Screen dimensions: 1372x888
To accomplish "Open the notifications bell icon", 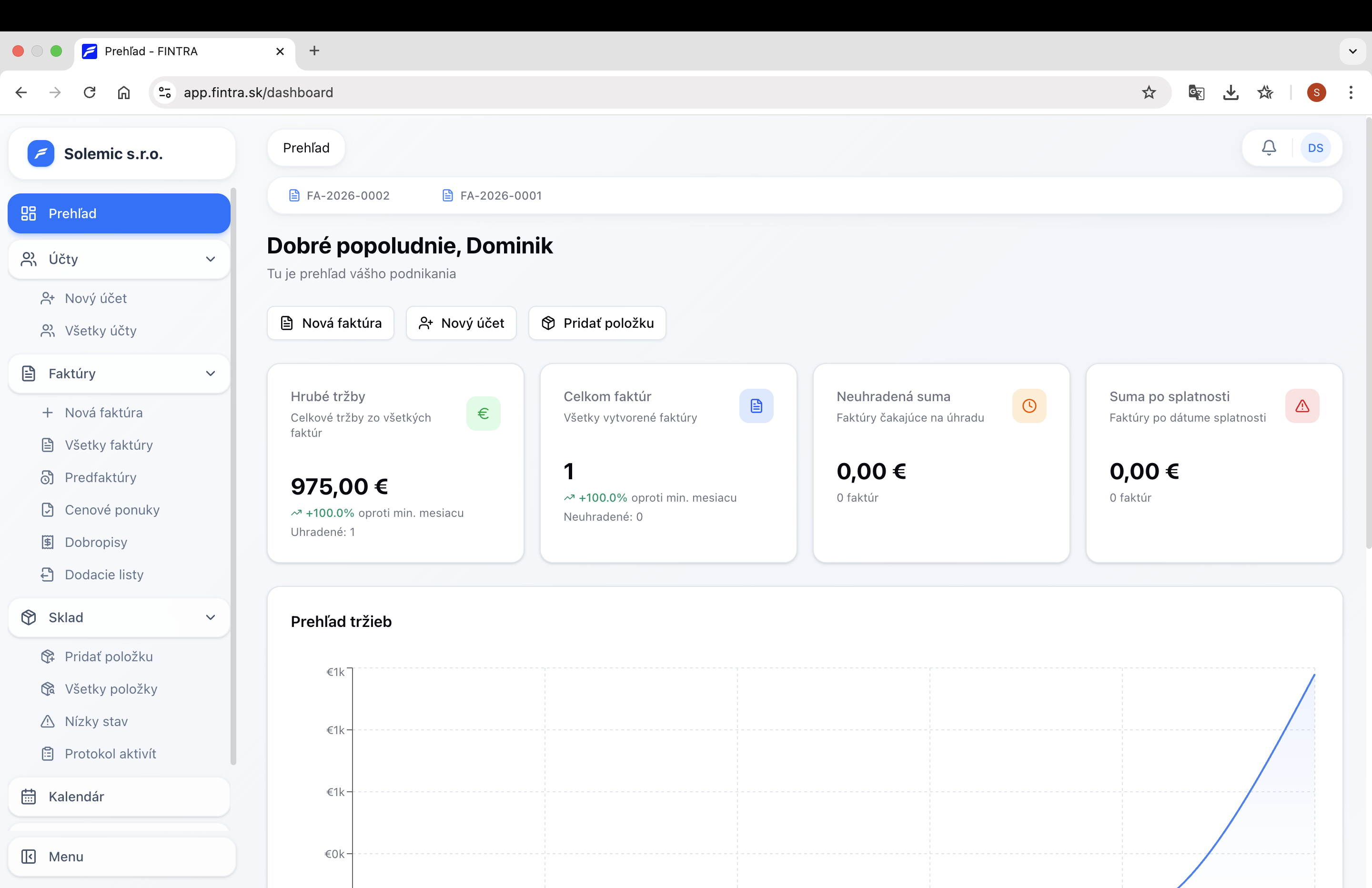I will [x=1268, y=148].
